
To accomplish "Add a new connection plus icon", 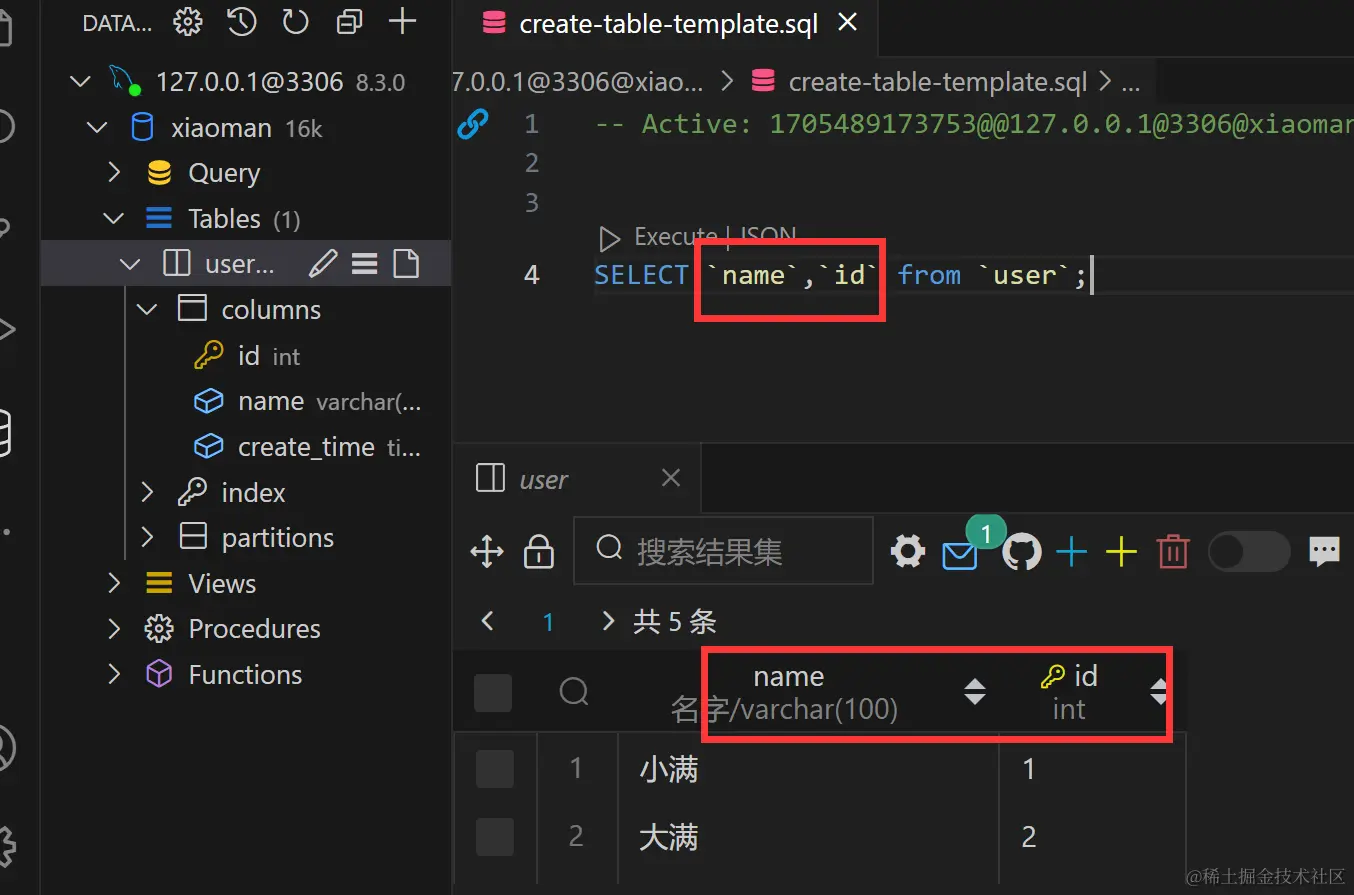I will [x=402, y=21].
